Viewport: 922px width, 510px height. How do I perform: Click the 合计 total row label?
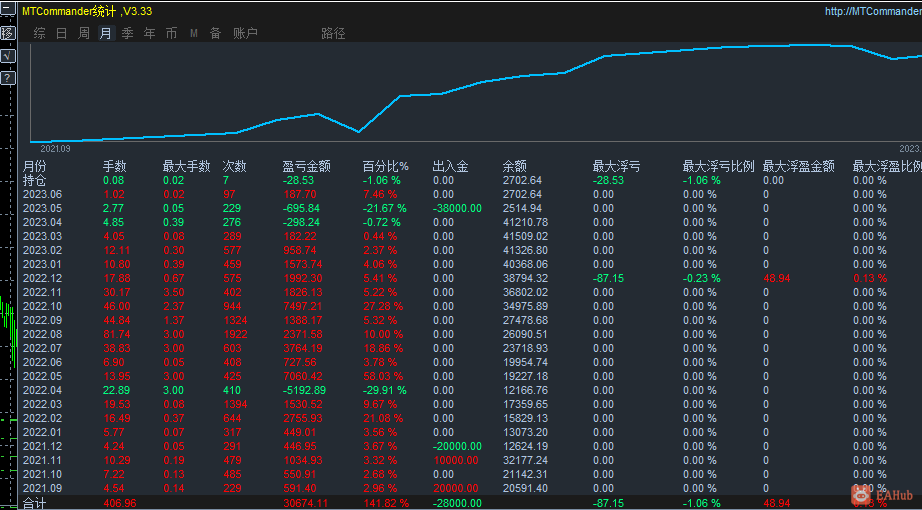pos(34,503)
